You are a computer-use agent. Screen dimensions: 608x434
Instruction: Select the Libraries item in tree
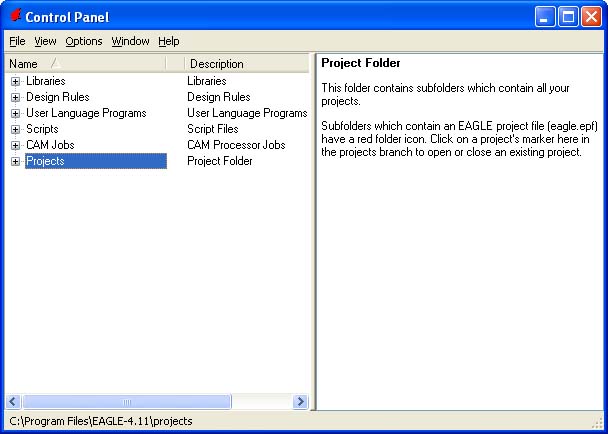point(46,81)
